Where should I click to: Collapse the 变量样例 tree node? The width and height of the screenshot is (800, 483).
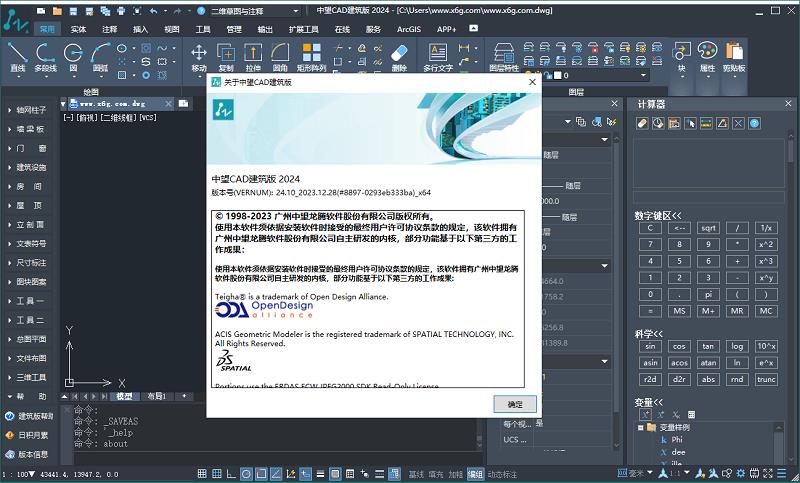640,427
